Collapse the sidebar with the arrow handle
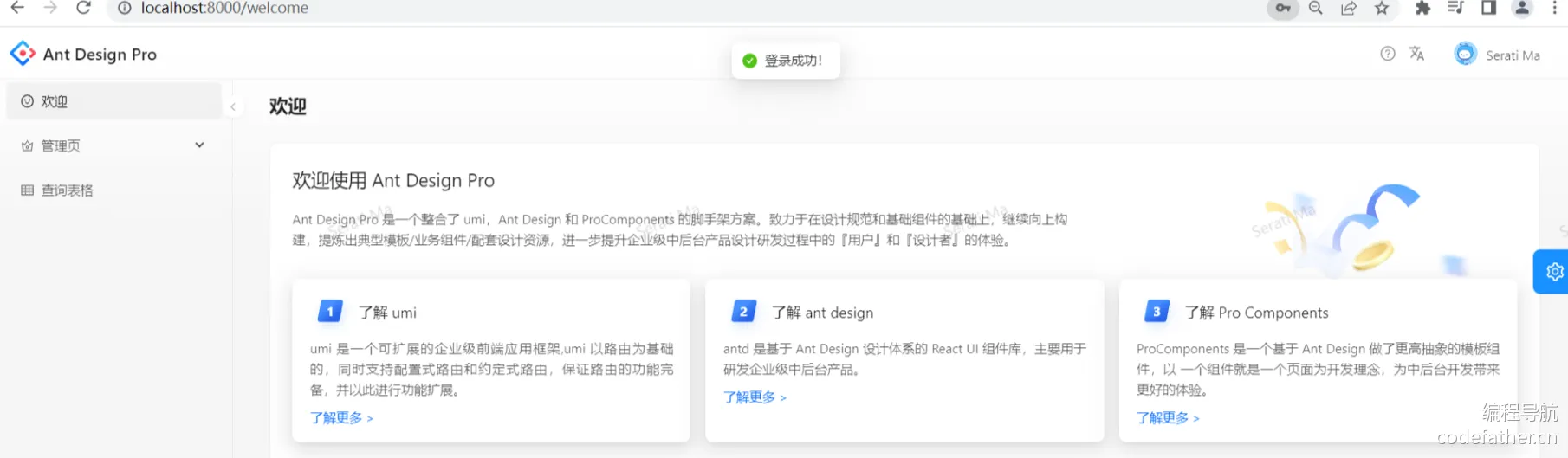This screenshot has height=458, width=1568. tap(232, 106)
